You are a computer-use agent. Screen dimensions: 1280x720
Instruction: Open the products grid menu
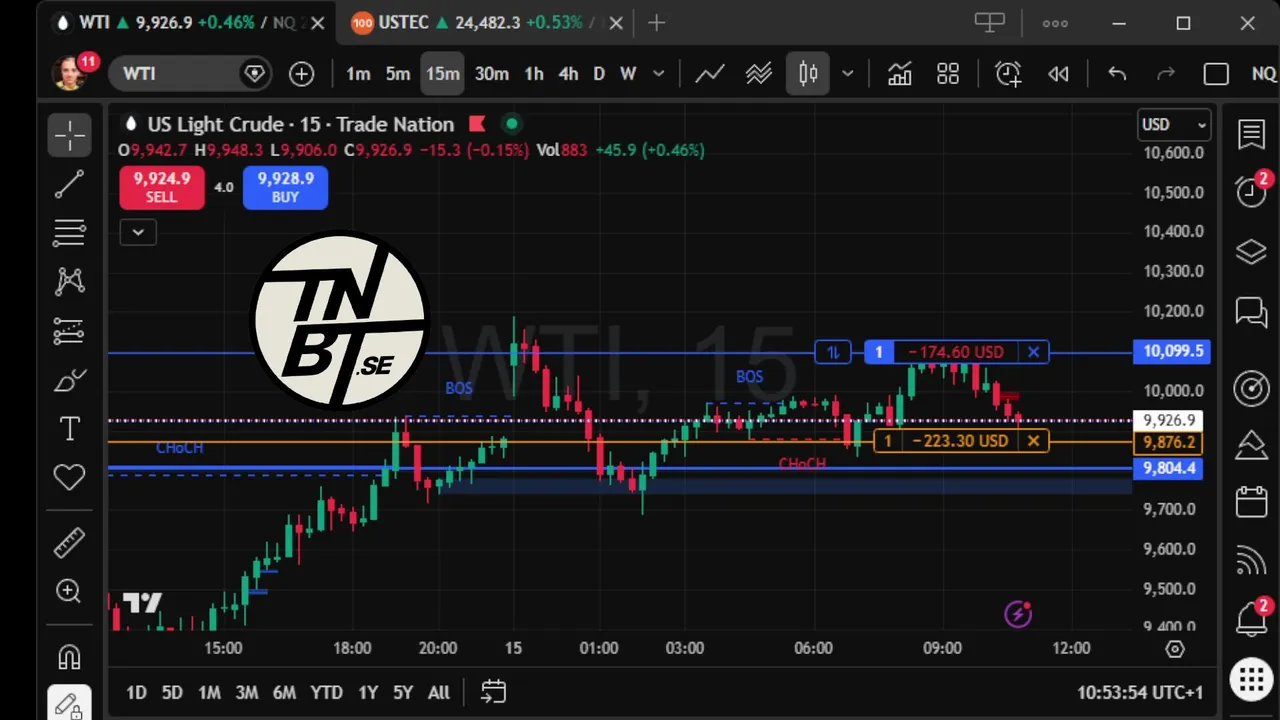tap(1251, 680)
